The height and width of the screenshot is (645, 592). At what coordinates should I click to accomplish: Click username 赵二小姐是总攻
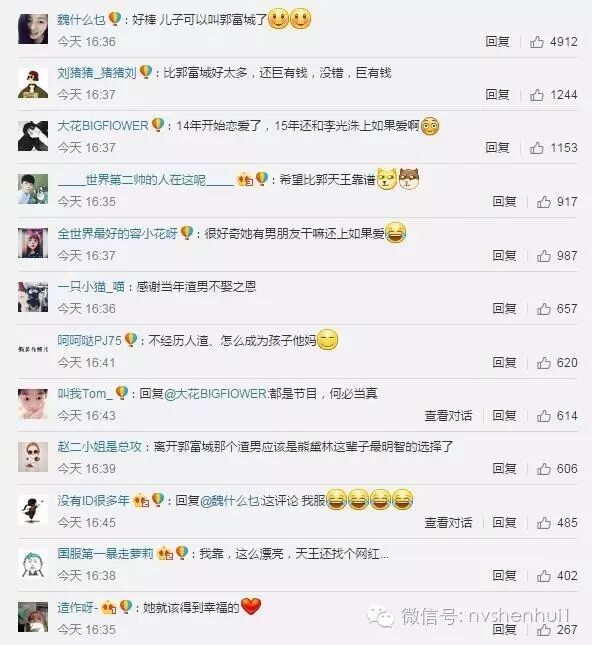(100, 447)
